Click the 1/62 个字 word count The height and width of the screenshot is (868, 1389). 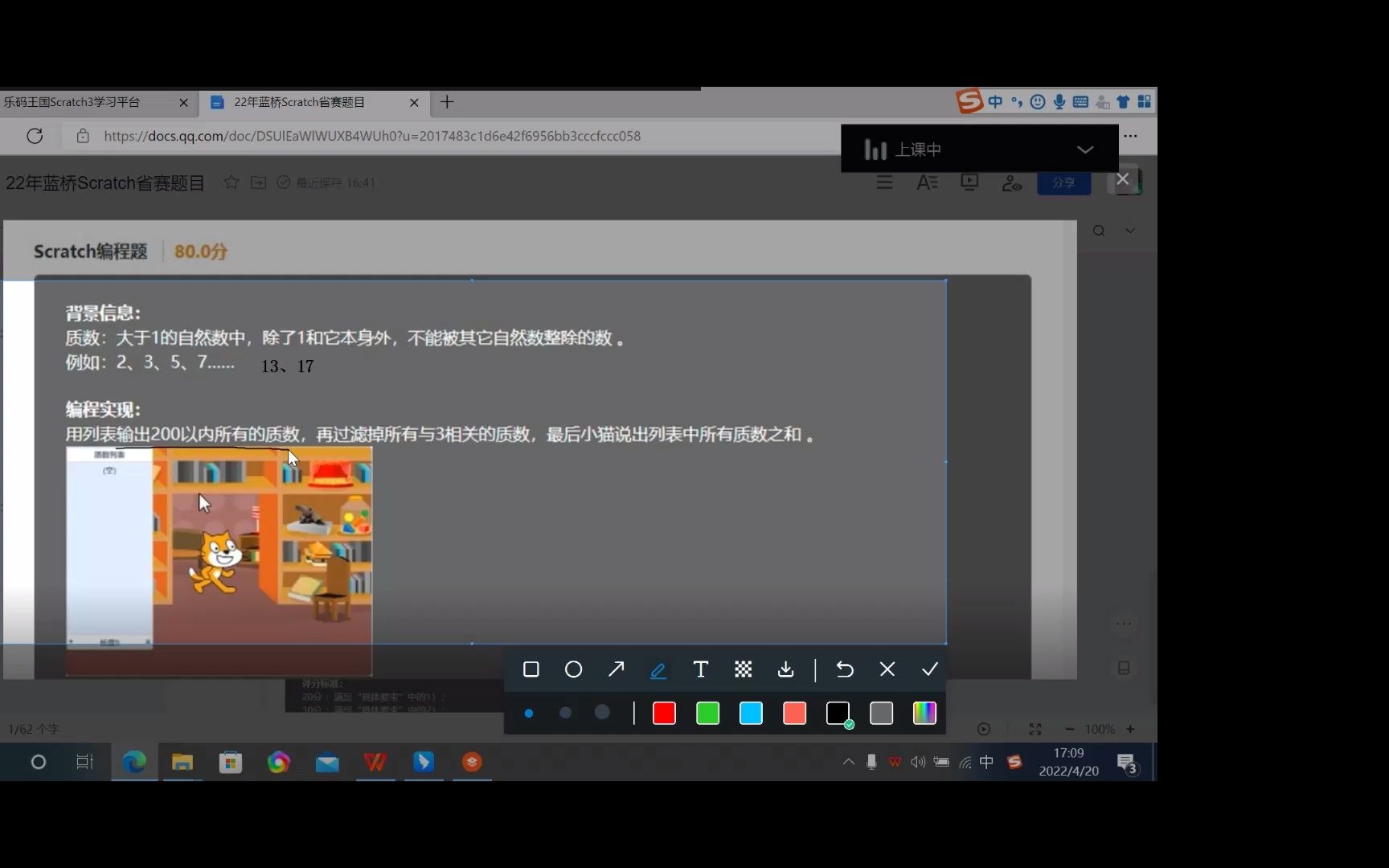coord(34,729)
